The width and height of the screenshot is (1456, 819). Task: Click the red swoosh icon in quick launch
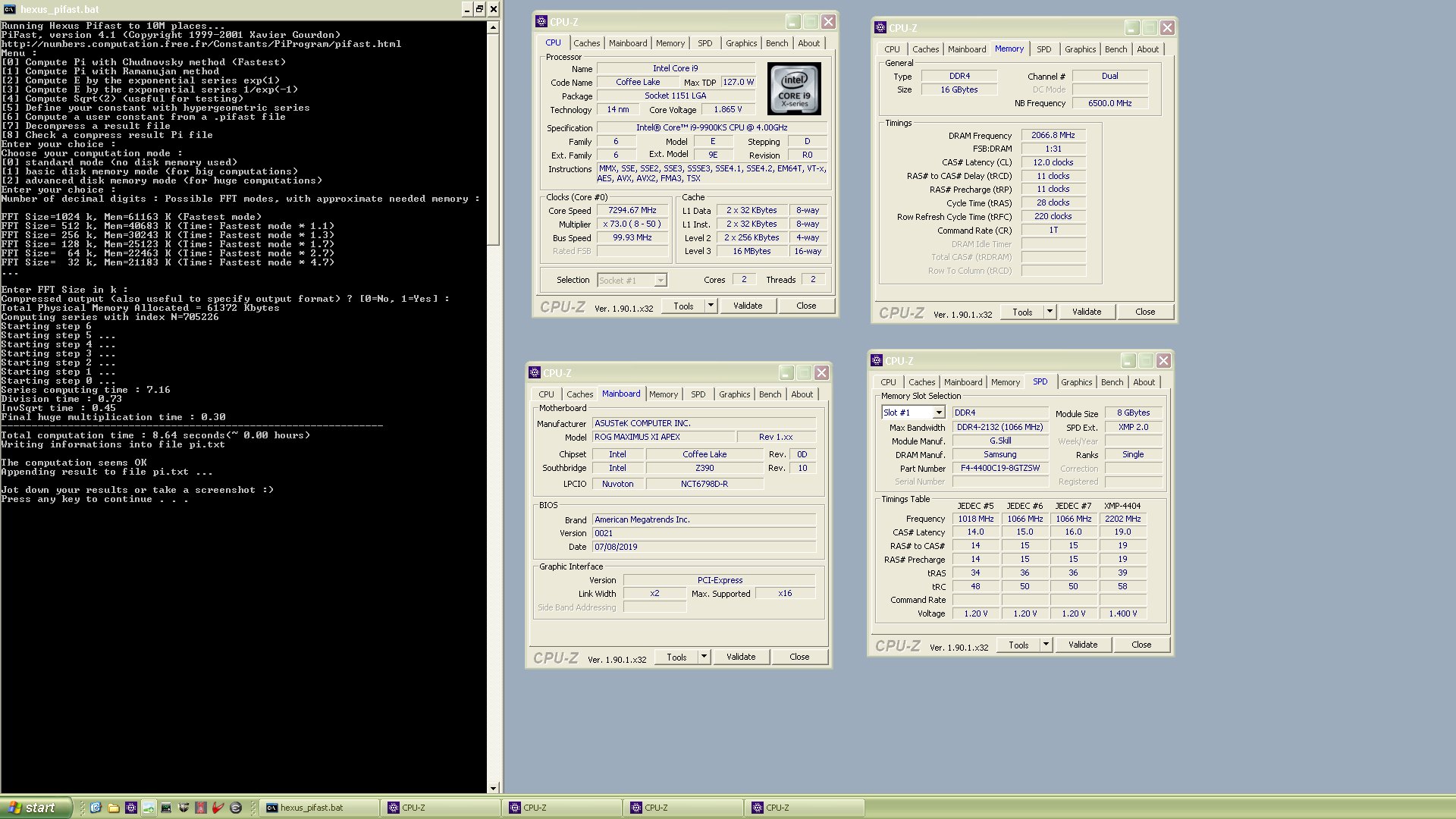coord(218,808)
